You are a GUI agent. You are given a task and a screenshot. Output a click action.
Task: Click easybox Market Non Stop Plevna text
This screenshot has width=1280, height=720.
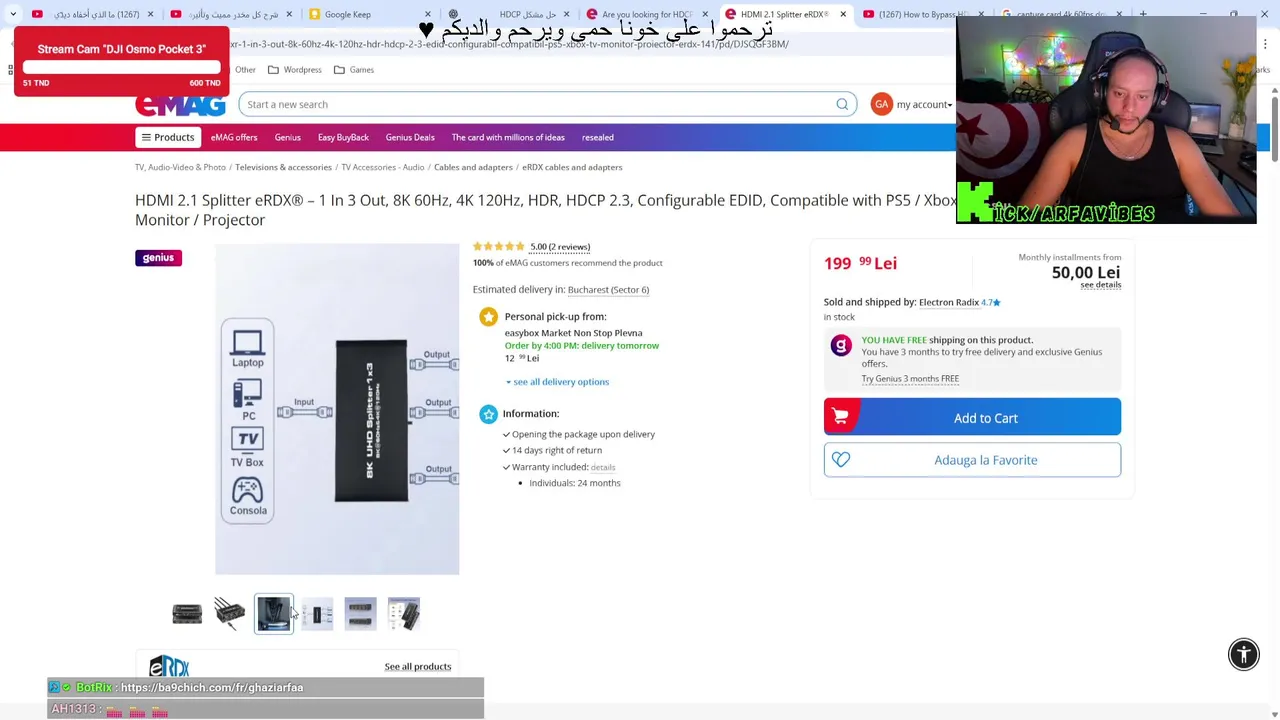pyautogui.click(x=573, y=333)
